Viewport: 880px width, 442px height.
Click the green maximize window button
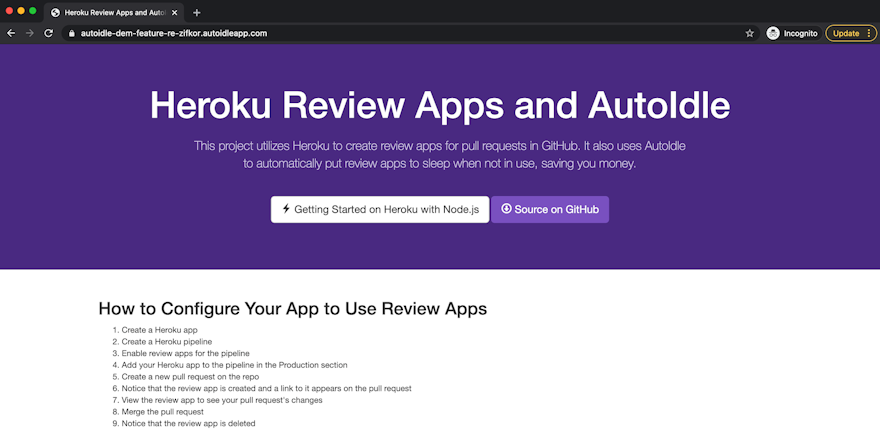point(33,11)
